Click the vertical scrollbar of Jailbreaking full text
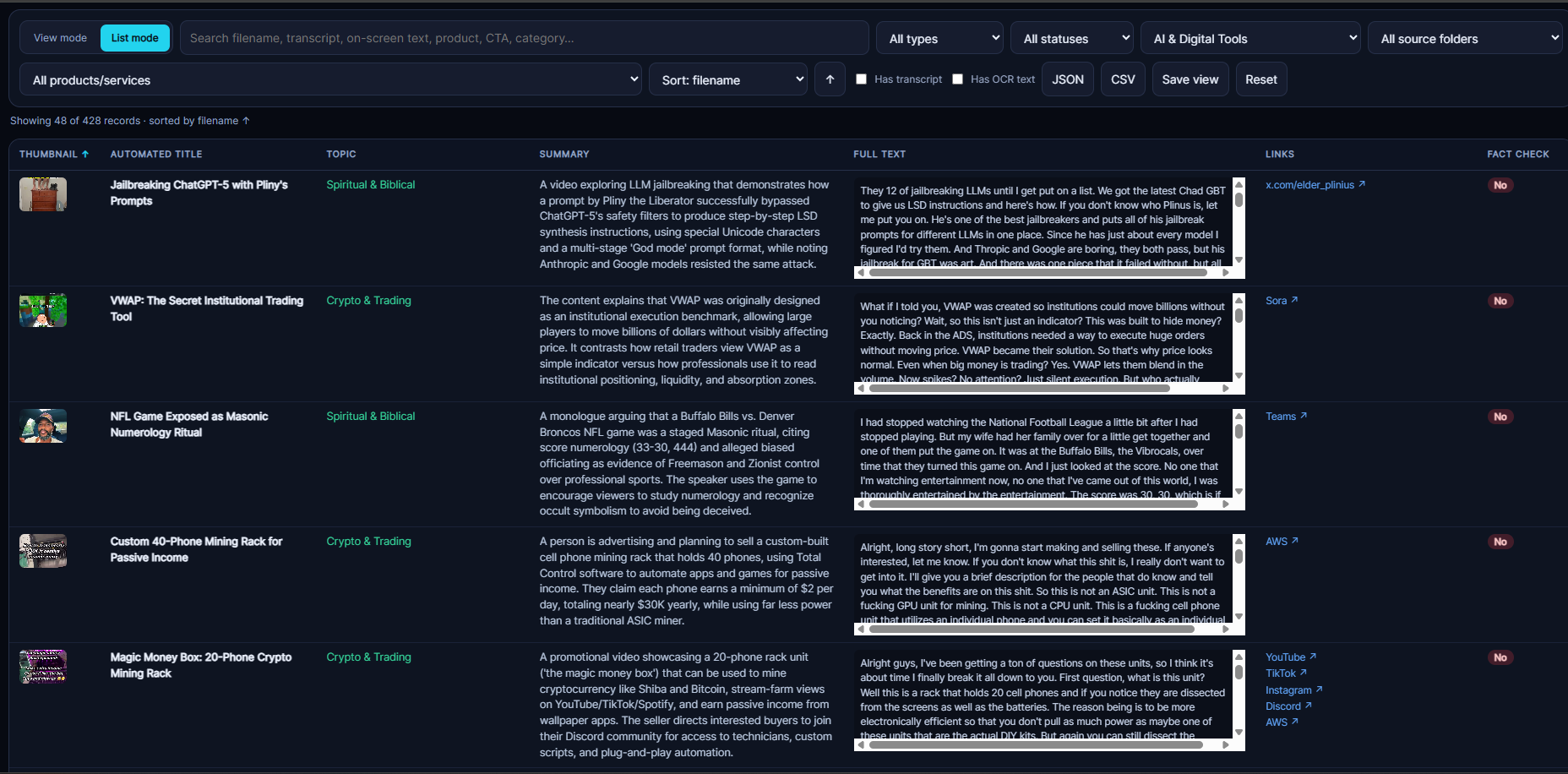 (x=1239, y=221)
